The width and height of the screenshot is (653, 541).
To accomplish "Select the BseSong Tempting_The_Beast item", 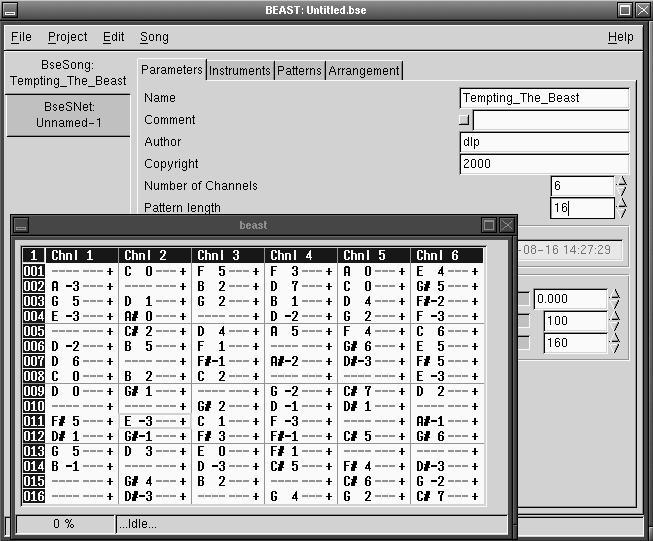I will tap(66, 73).
